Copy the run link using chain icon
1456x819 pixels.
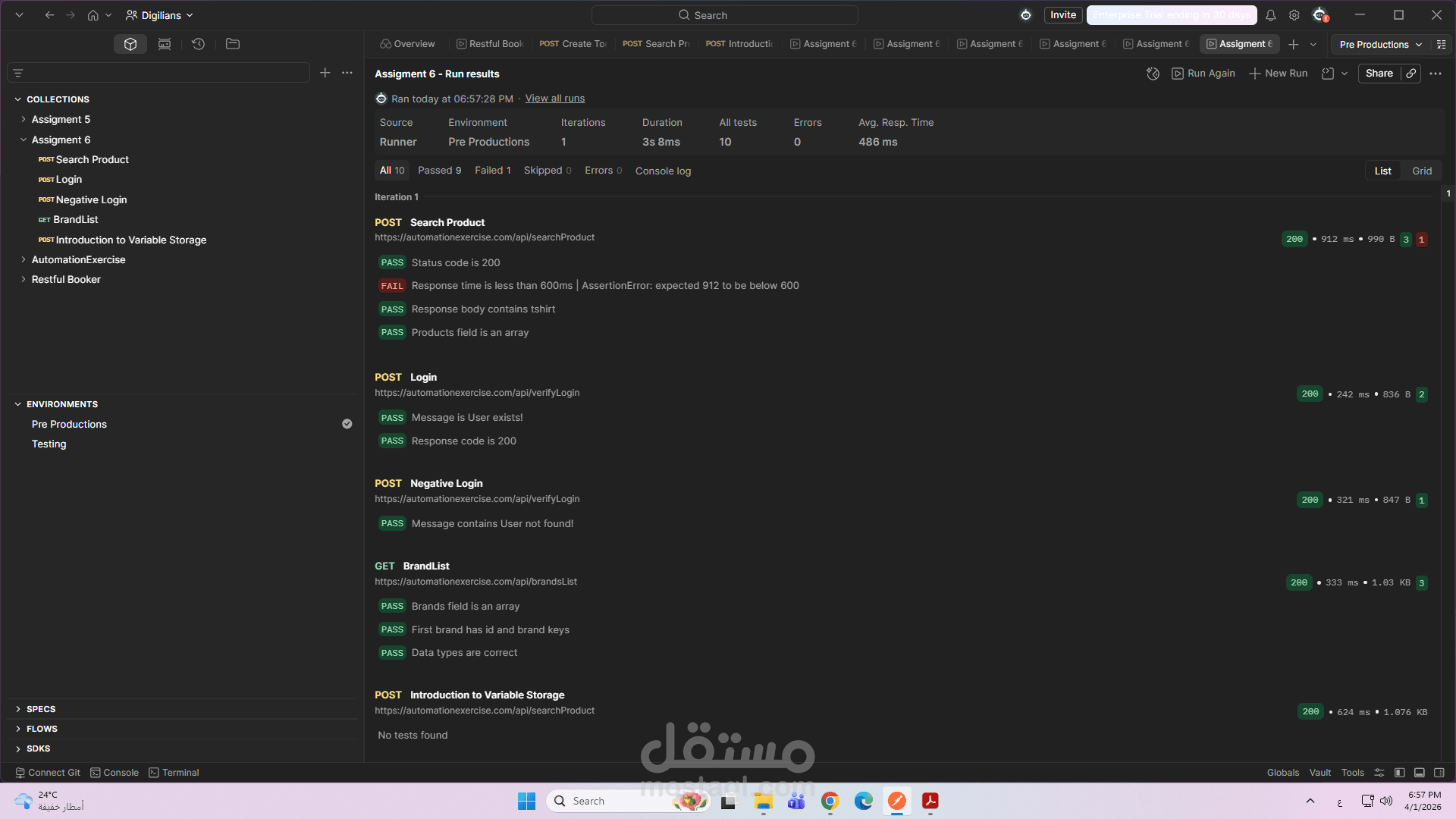(1411, 73)
